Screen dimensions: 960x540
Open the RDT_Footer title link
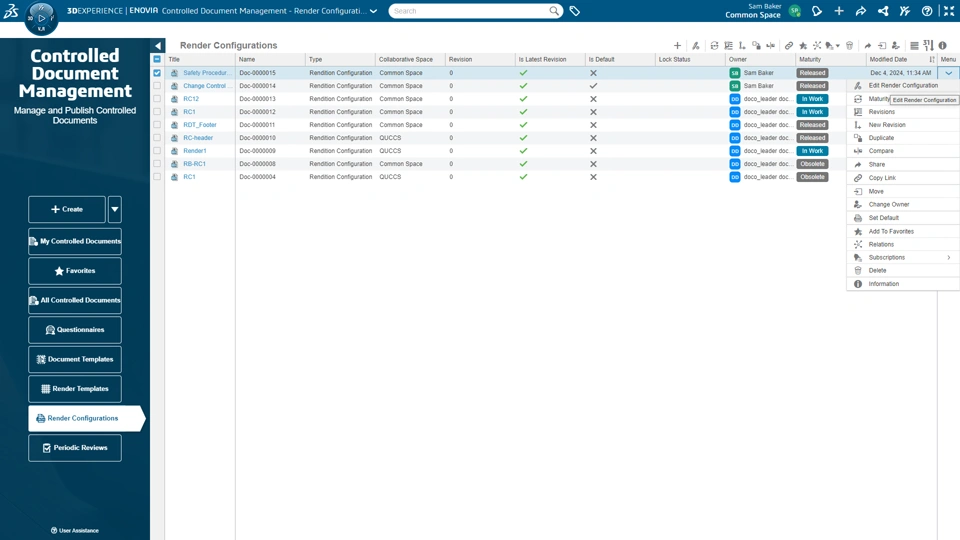(200, 125)
